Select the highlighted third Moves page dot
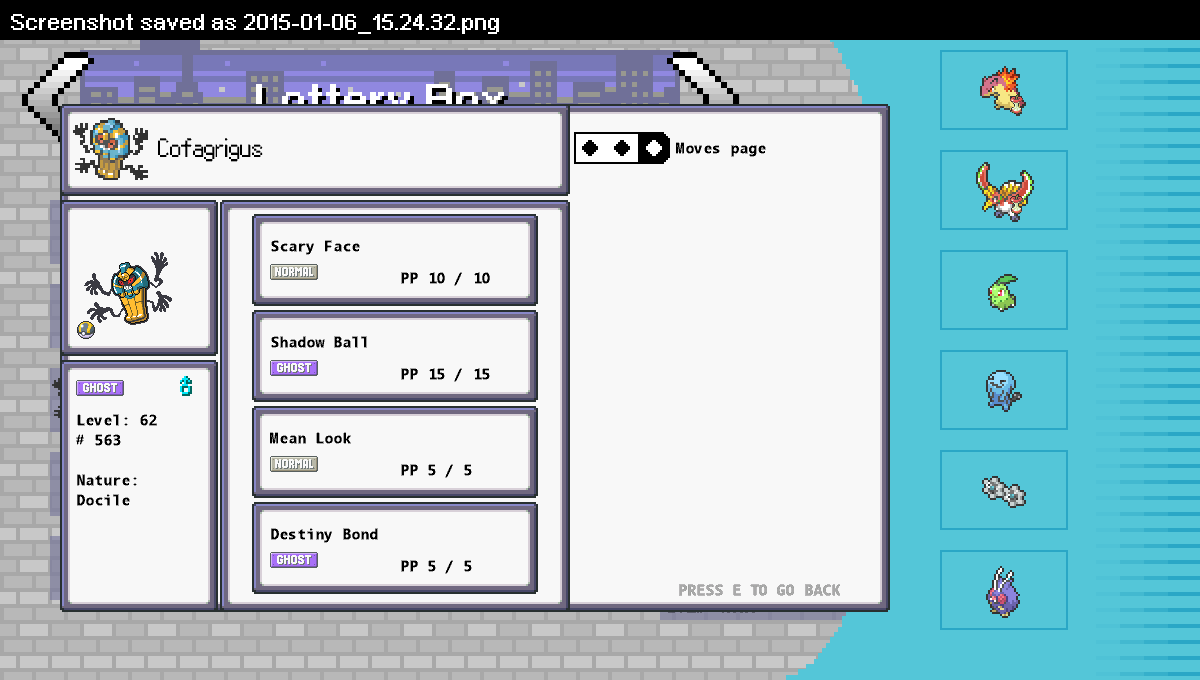Screen dimensions: 1200x680 [x=654, y=148]
